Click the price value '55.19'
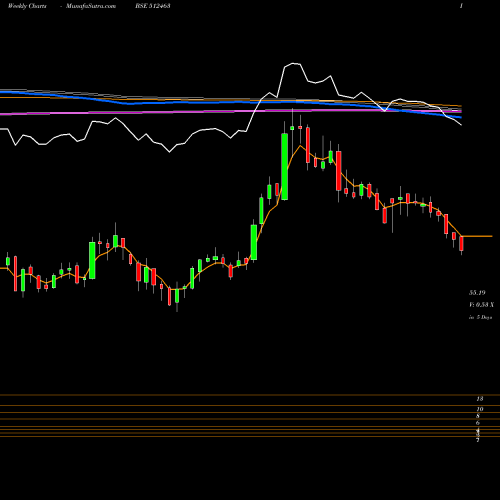This screenshot has width=500, height=500. (477, 293)
